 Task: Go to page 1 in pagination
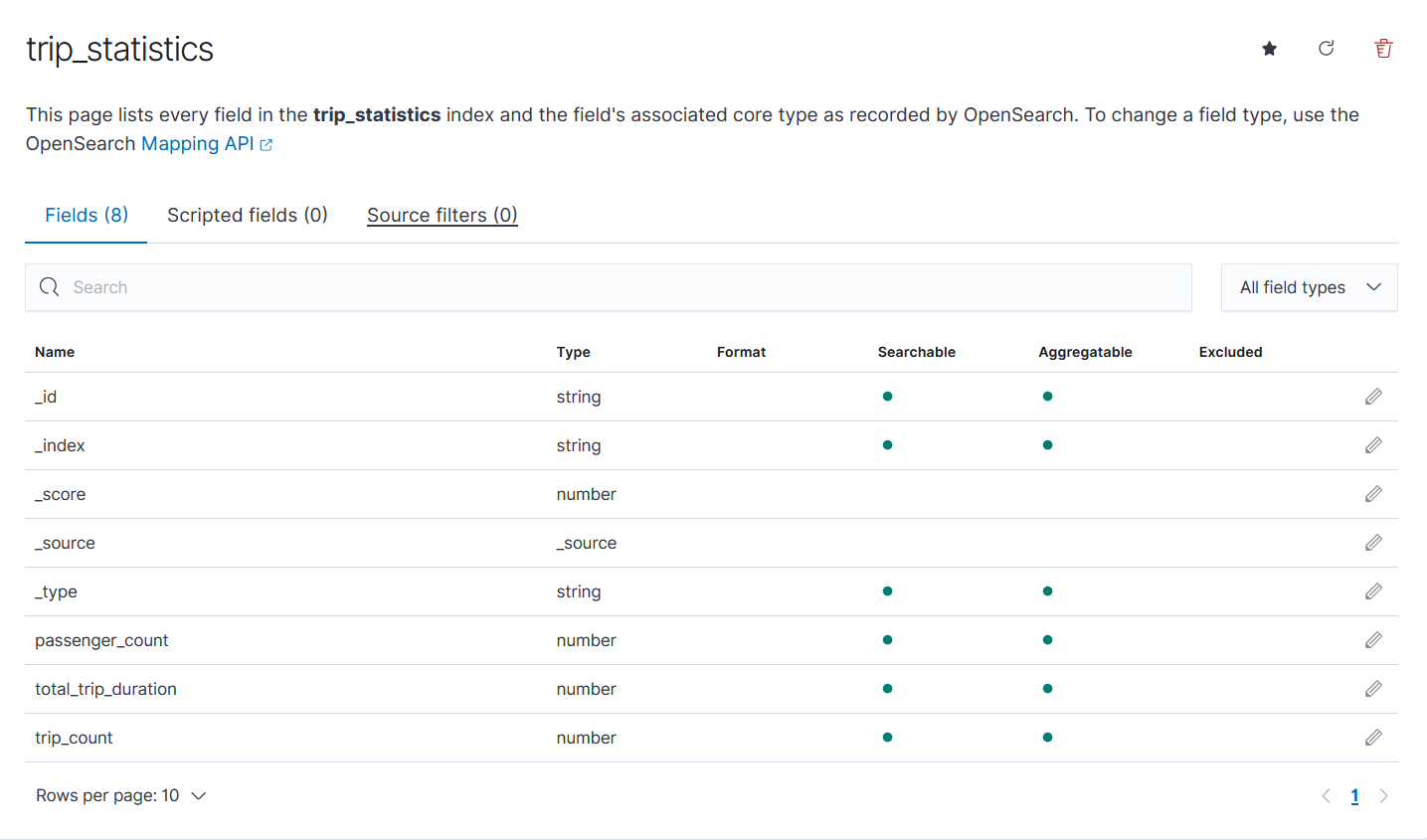click(1354, 795)
